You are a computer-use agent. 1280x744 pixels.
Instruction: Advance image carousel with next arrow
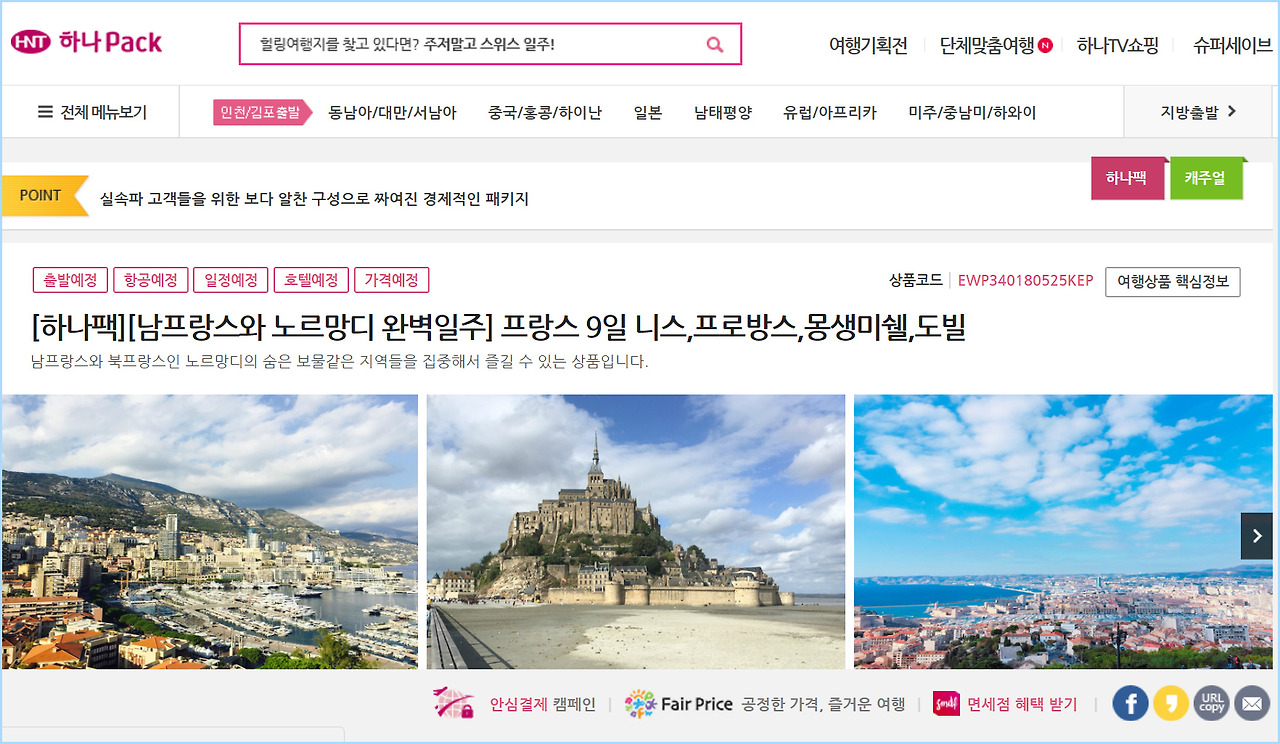[x=1256, y=536]
